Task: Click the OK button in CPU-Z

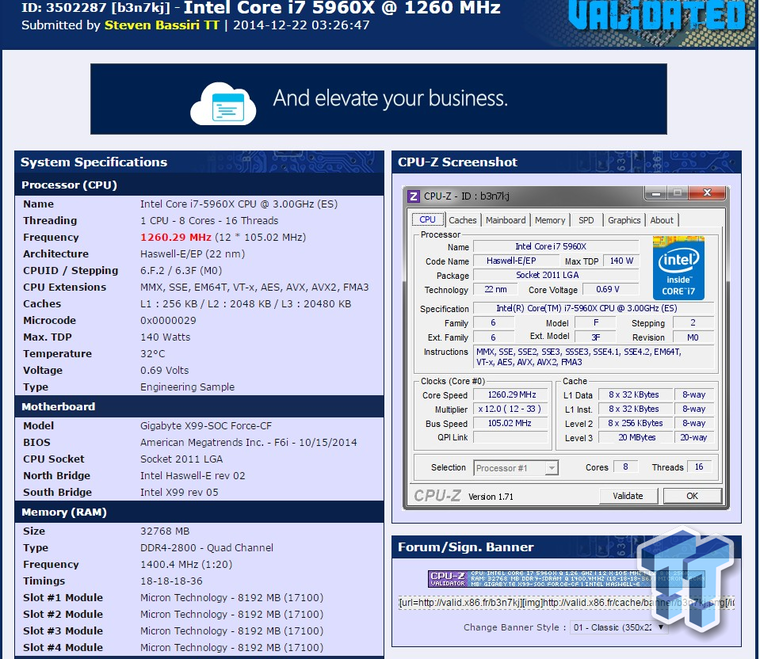Action: pos(692,496)
